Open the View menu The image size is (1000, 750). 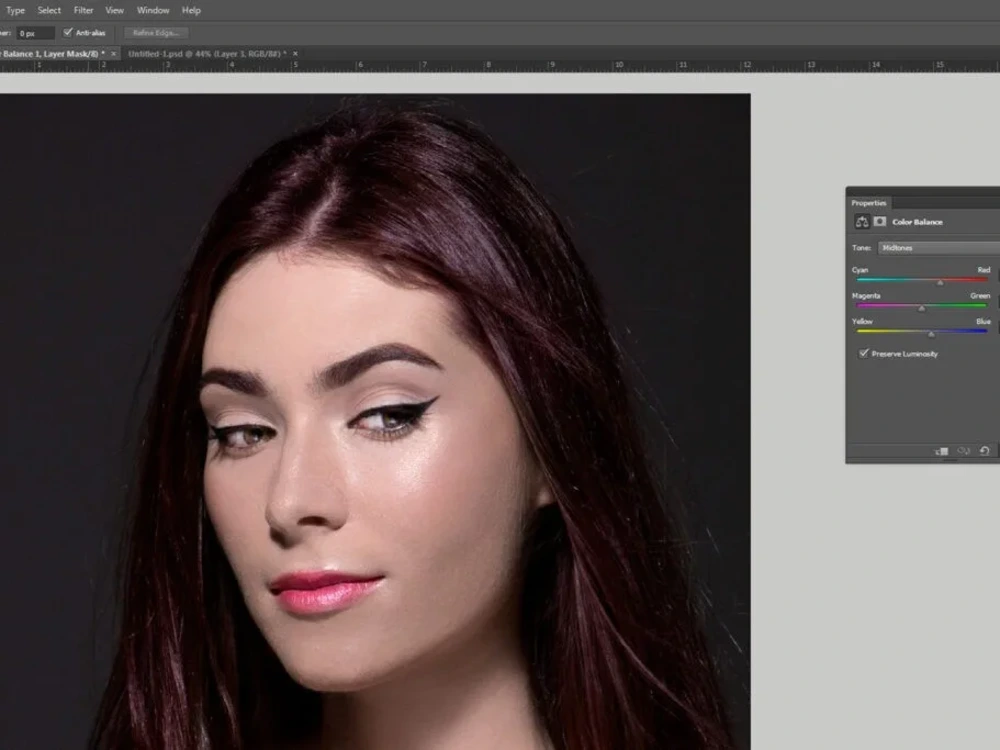(x=115, y=10)
